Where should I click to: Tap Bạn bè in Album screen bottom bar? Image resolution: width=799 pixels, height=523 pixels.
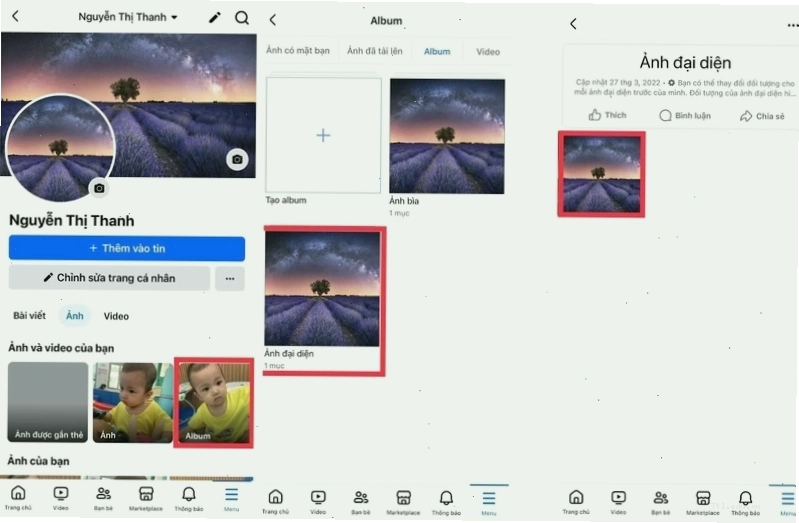tap(361, 502)
